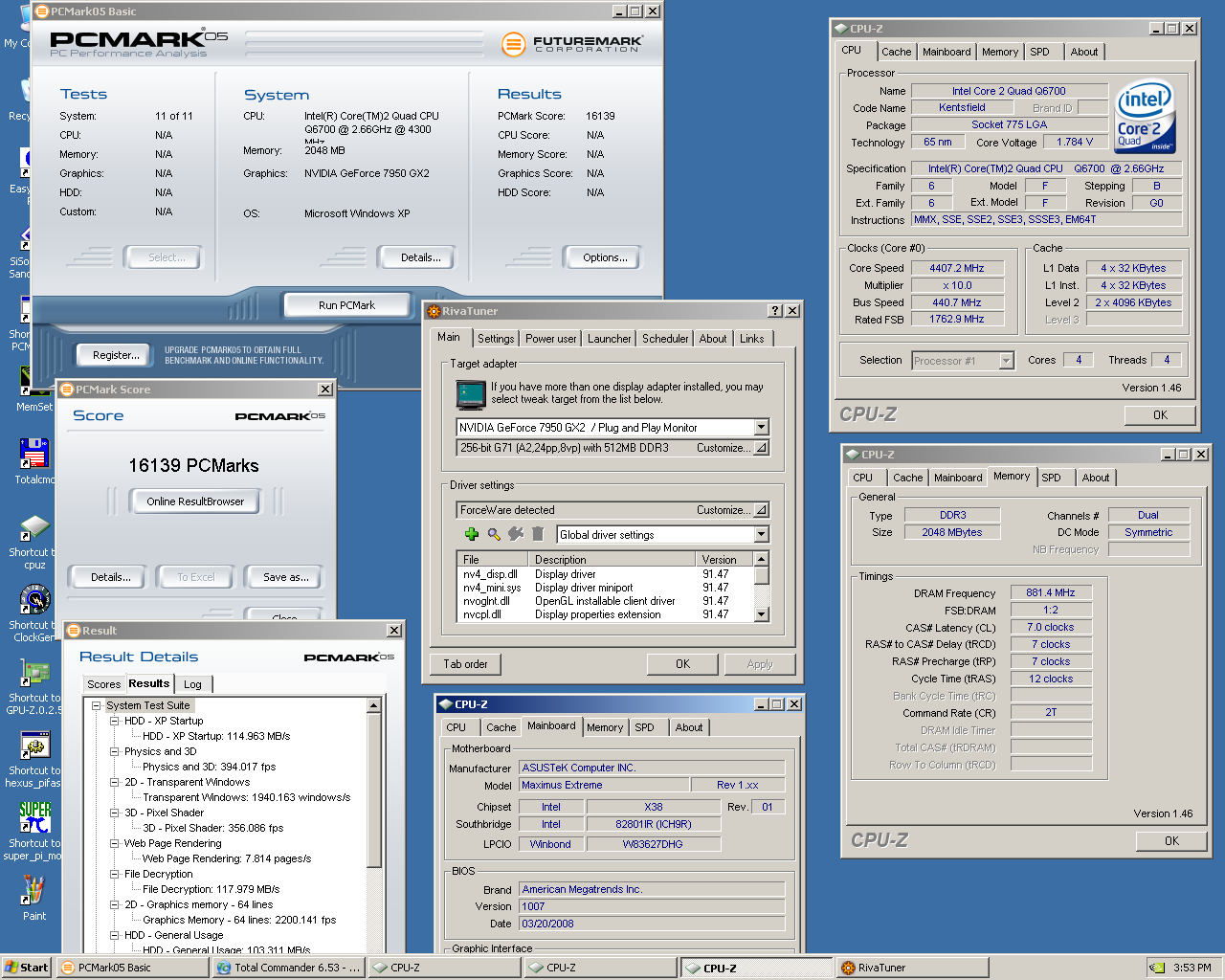Switch to Total Commander from the taskbar
The height and width of the screenshot is (980, 1225).
tap(288, 968)
